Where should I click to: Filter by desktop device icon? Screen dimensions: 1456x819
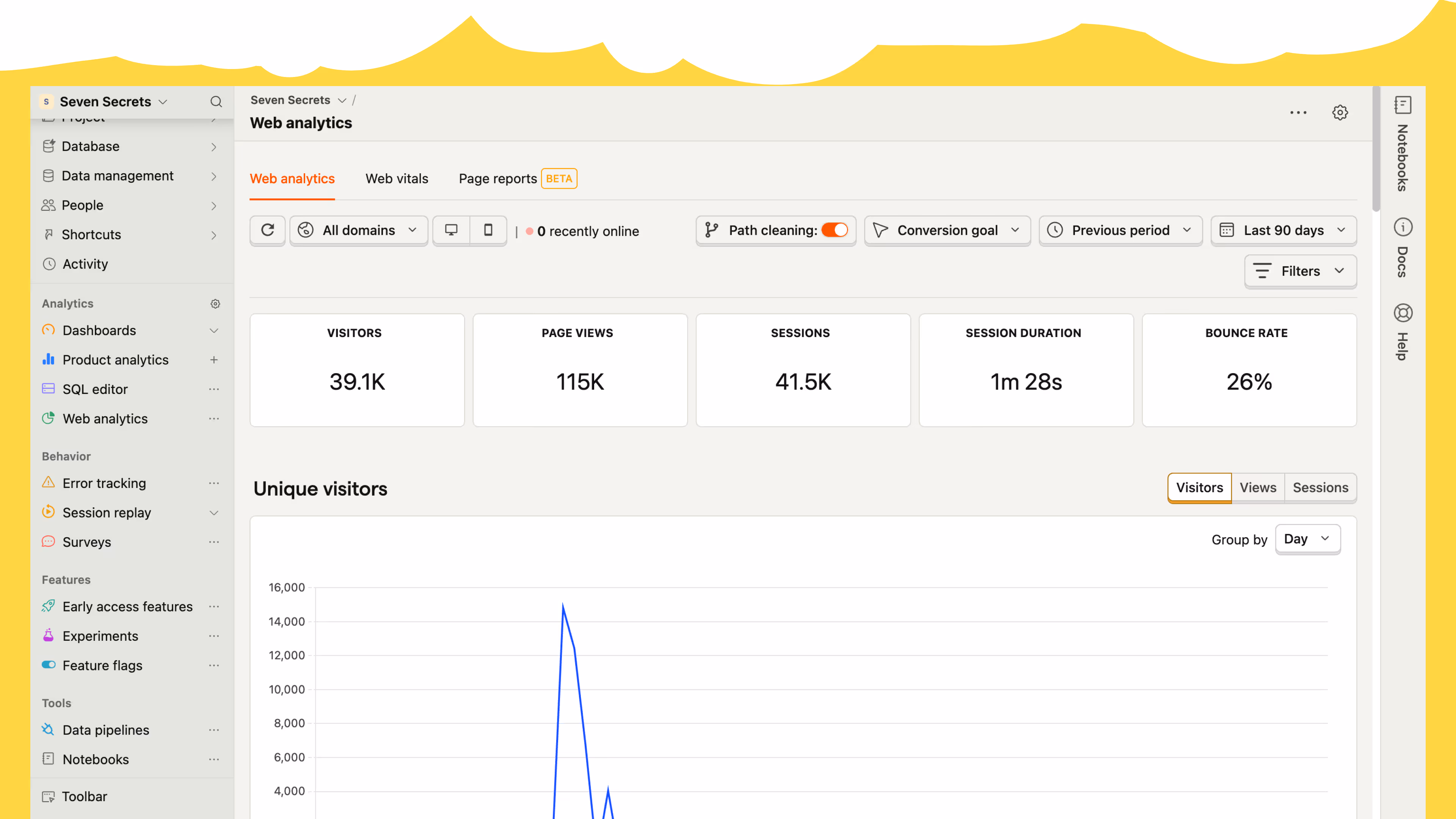click(x=451, y=230)
